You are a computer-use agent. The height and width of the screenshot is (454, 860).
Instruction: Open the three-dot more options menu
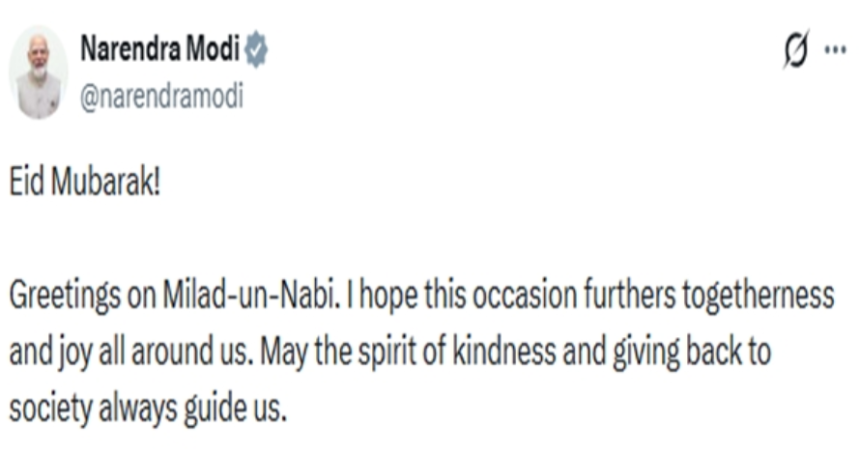pyautogui.click(x=835, y=50)
